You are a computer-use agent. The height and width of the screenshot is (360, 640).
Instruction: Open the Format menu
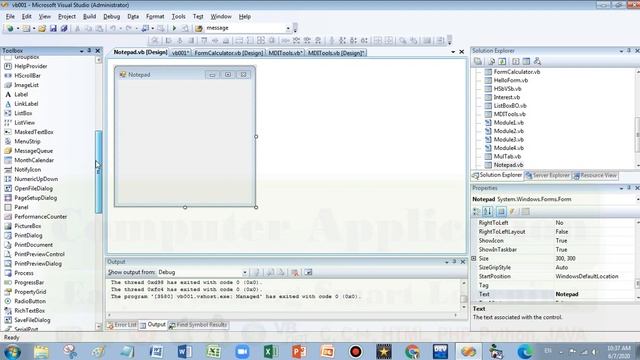click(x=155, y=16)
